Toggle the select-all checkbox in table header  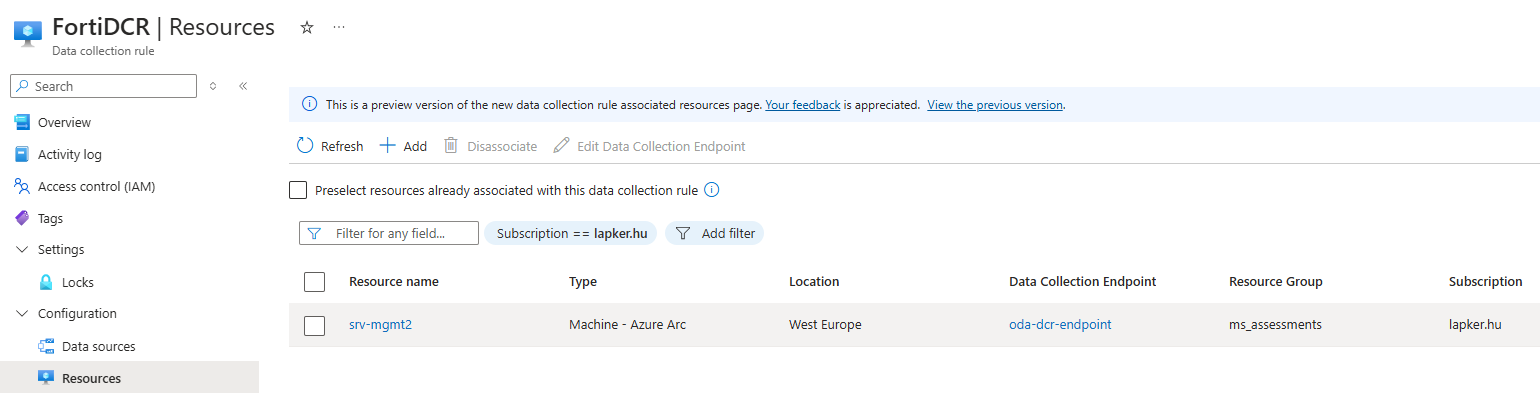314,282
